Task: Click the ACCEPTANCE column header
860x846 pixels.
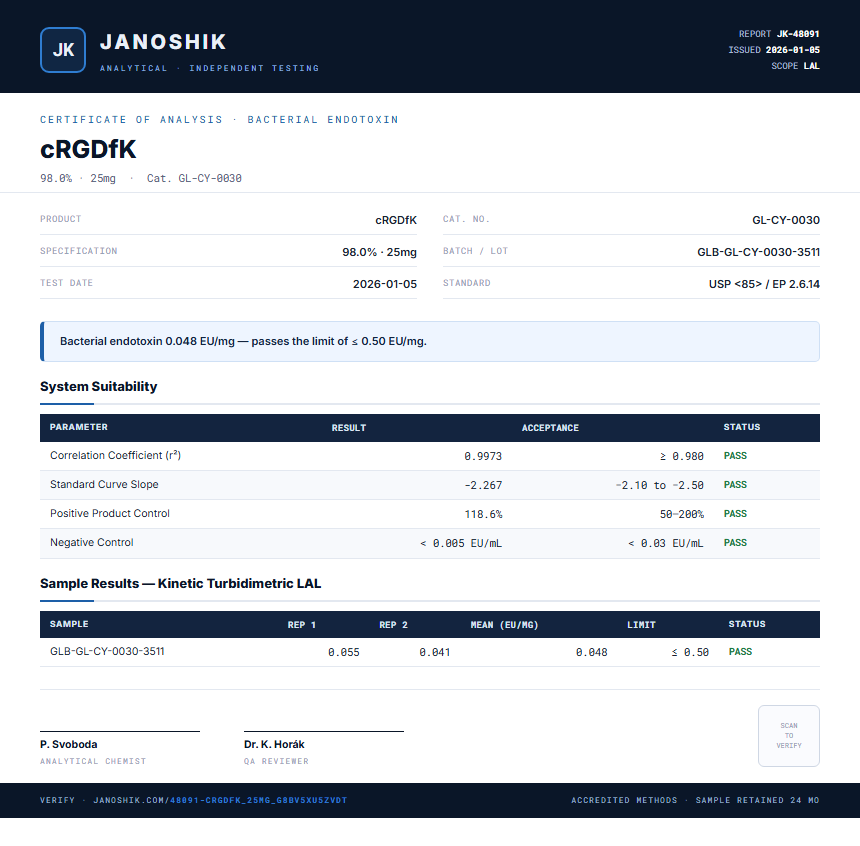Action: [x=550, y=427]
